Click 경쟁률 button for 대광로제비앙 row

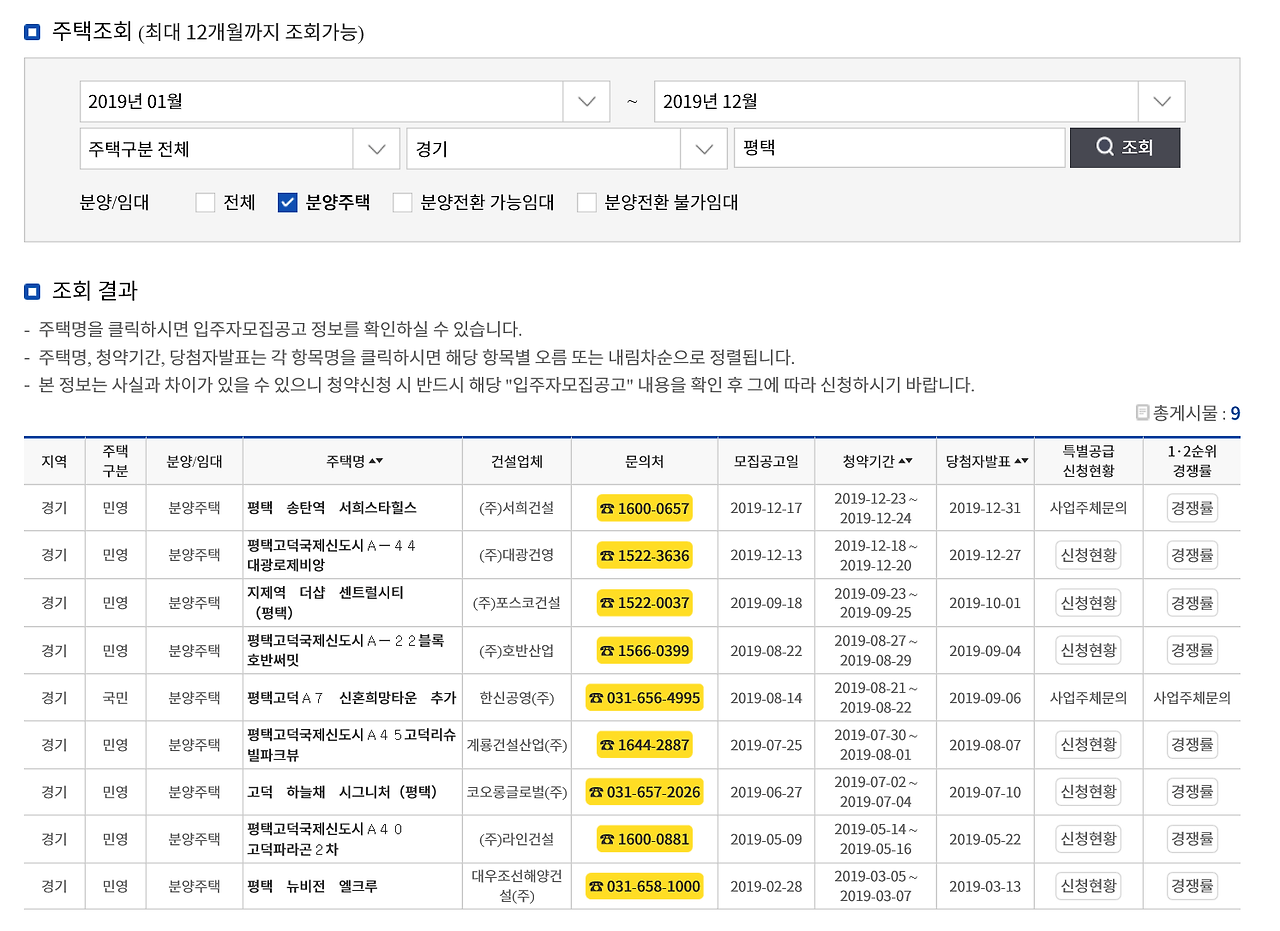pyautogui.click(x=1192, y=555)
